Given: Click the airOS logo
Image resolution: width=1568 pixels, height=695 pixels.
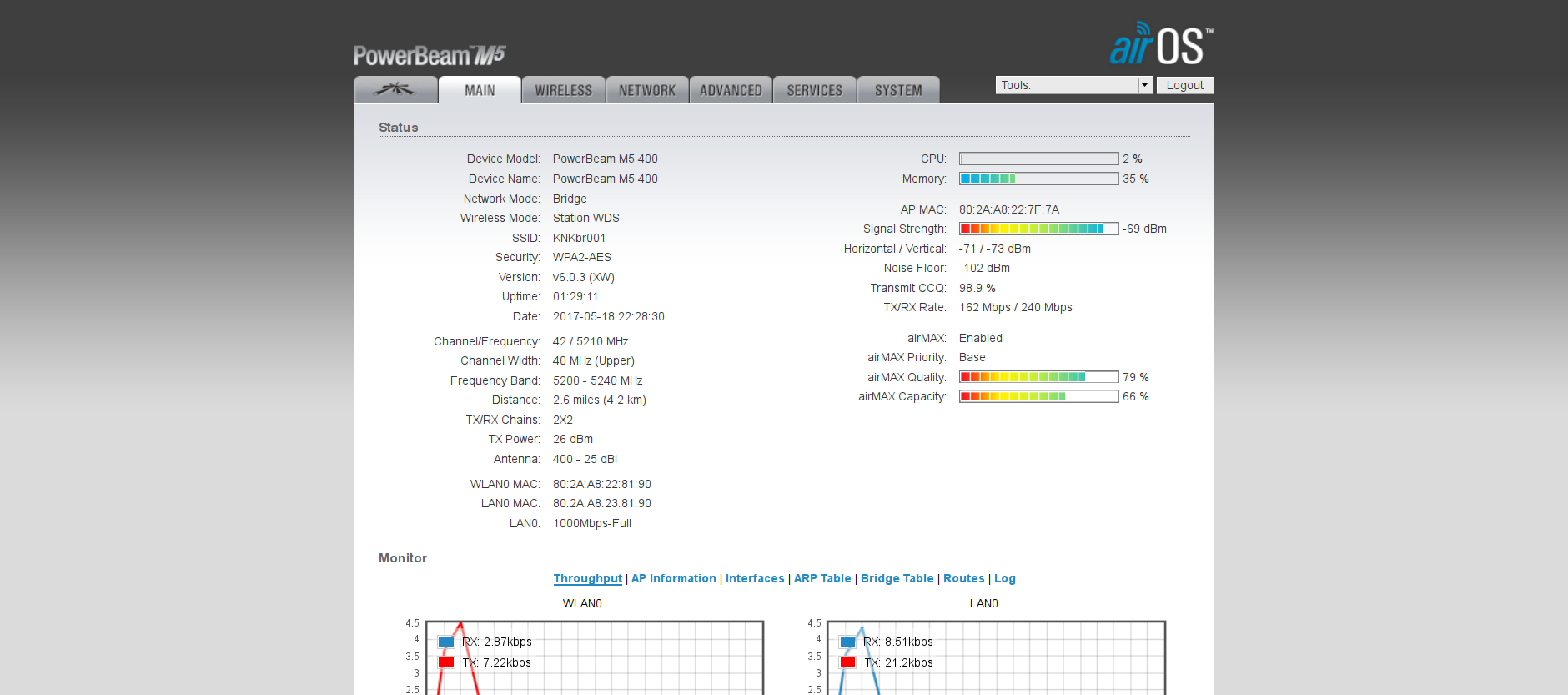Looking at the screenshot, I should [1161, 43].
